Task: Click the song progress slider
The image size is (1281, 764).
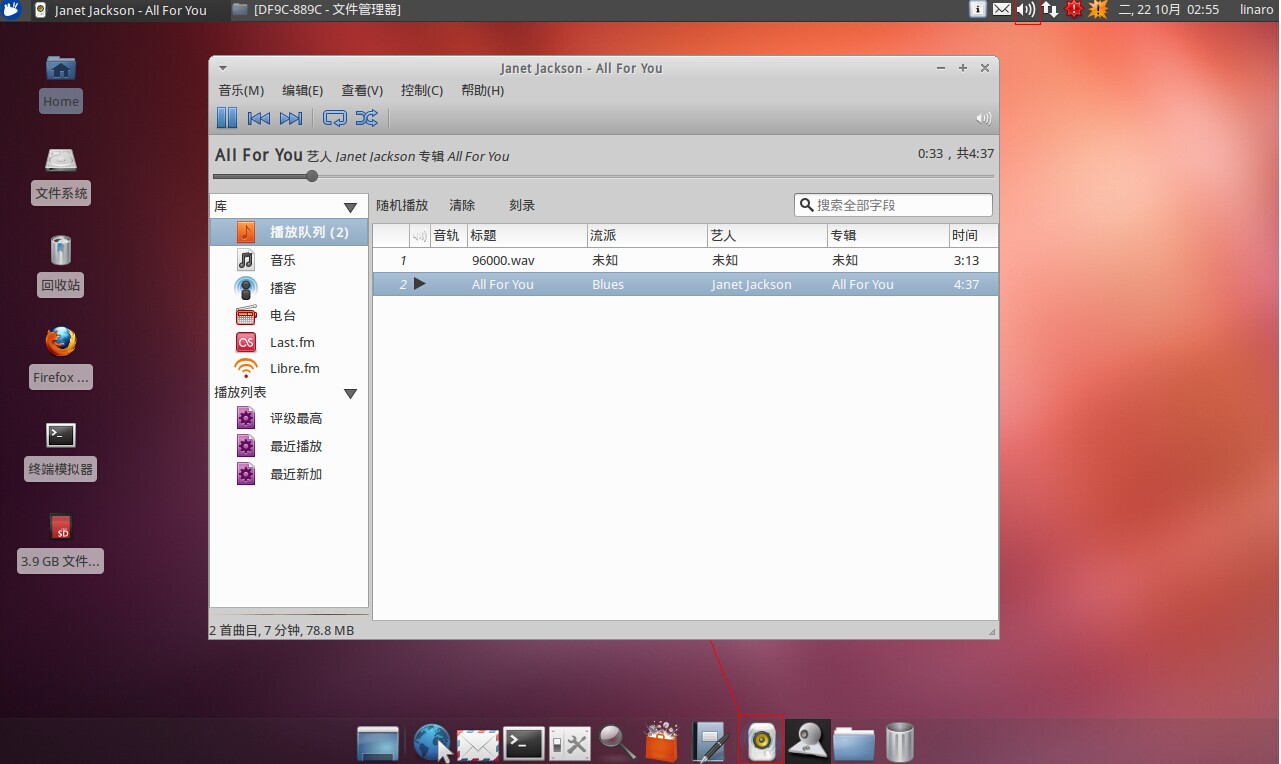Action: click(x=602, y=176)
